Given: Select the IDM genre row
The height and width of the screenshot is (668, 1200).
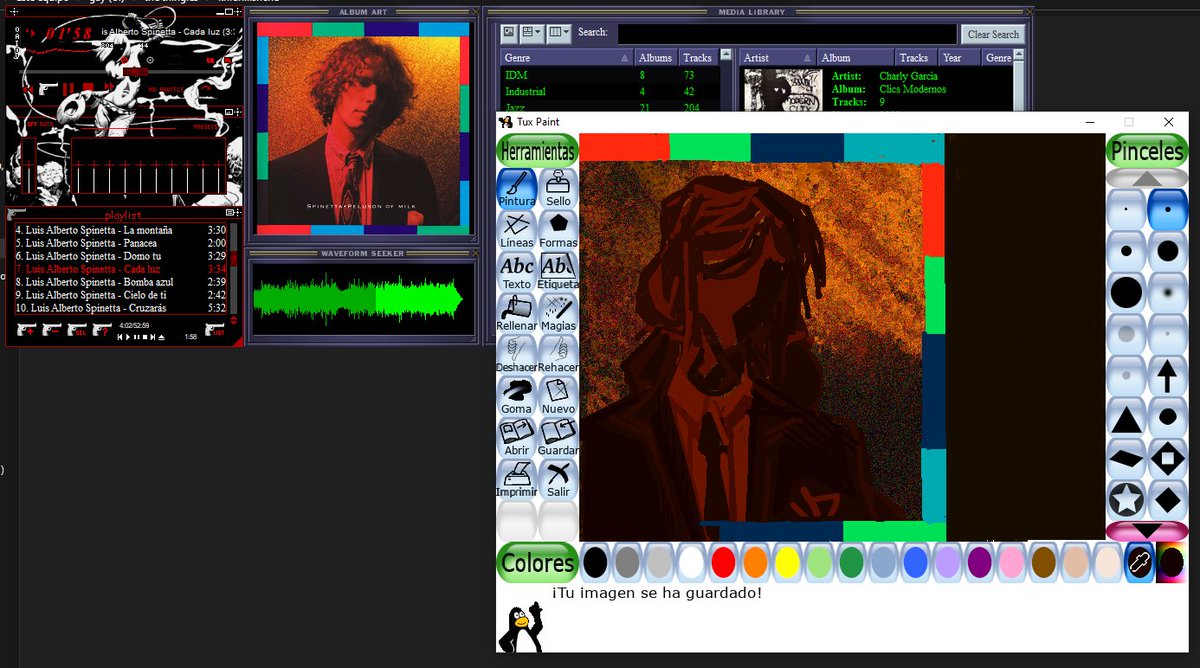Looking at the screenshot, I should click(x=610, y=75).
